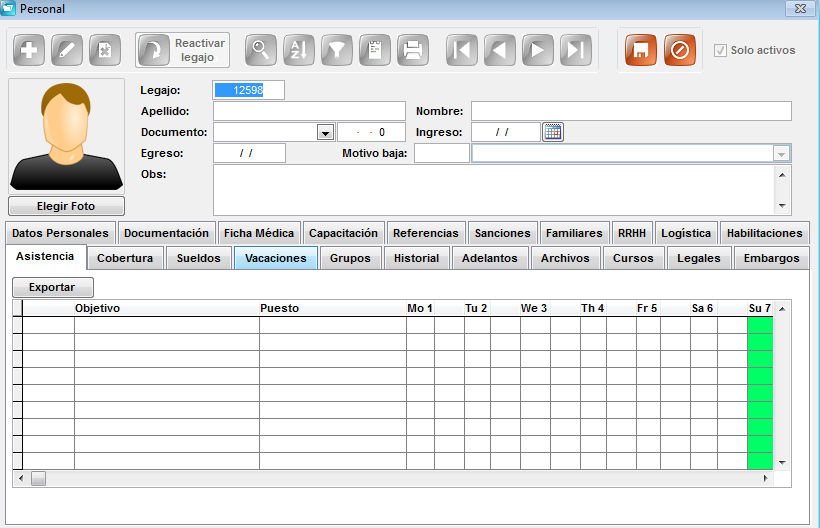Select the Grupos tab
Viewport: 820px width, 528px height.
point(350,258)
